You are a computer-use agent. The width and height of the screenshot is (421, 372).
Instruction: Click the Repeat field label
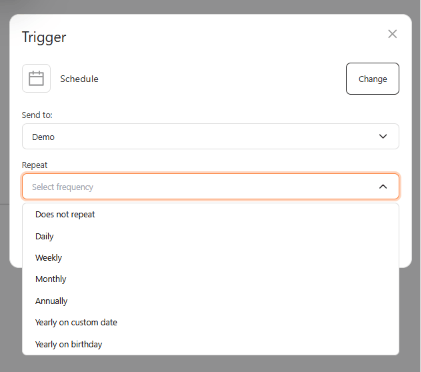pyautogui.click(x=35, y=165)
